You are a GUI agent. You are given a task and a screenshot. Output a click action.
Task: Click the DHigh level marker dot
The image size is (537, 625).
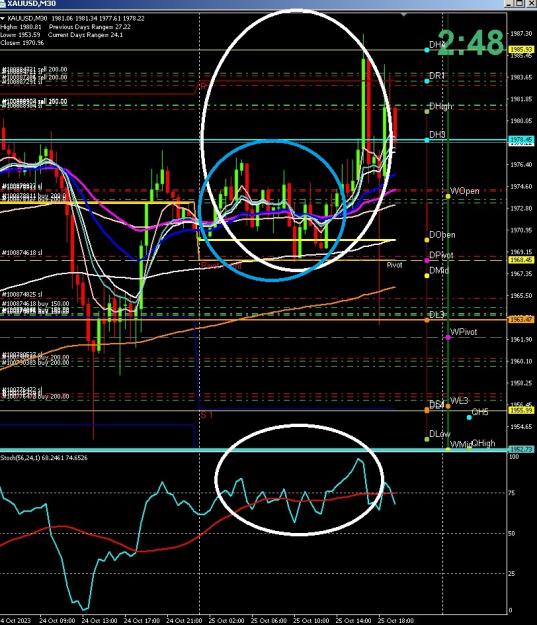pyautogui.click(x=427, y=112)
